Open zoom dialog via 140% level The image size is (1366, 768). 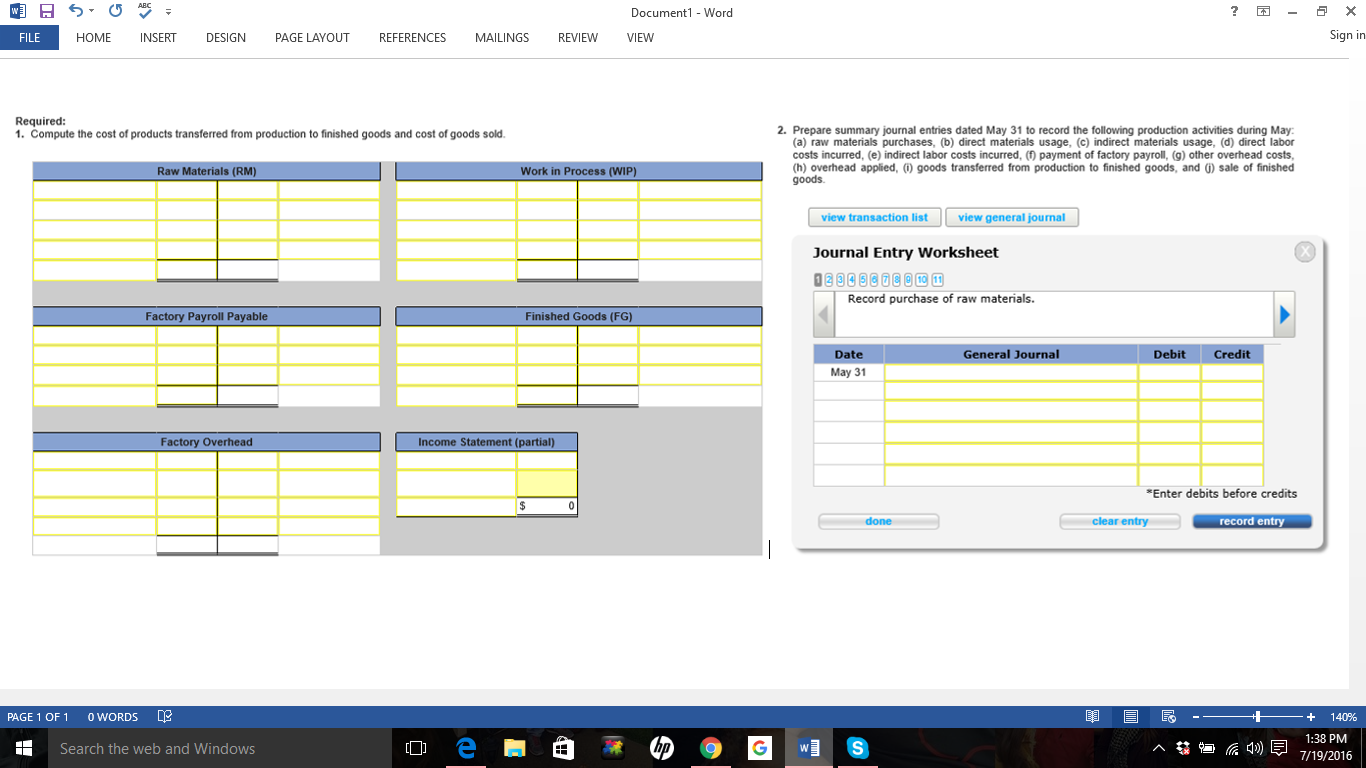coord(1344,717)
